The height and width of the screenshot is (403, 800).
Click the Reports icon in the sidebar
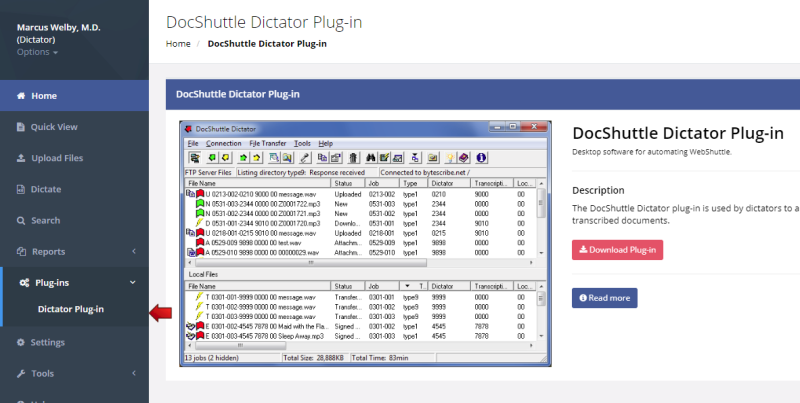point(21,251)
